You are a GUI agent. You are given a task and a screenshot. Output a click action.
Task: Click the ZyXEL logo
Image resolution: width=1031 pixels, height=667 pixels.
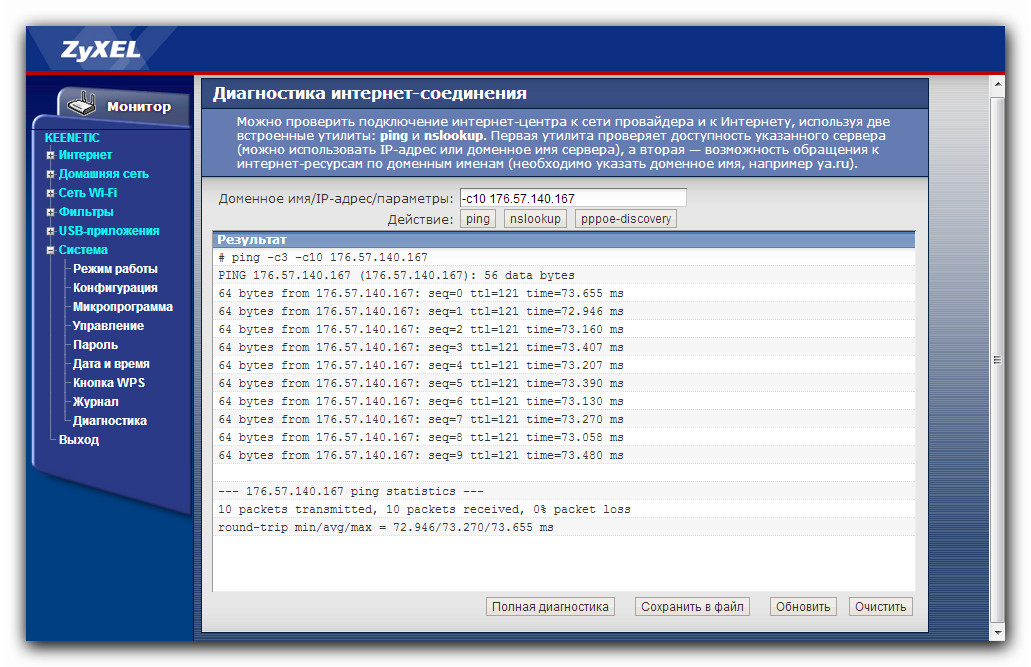click(101, 50)
